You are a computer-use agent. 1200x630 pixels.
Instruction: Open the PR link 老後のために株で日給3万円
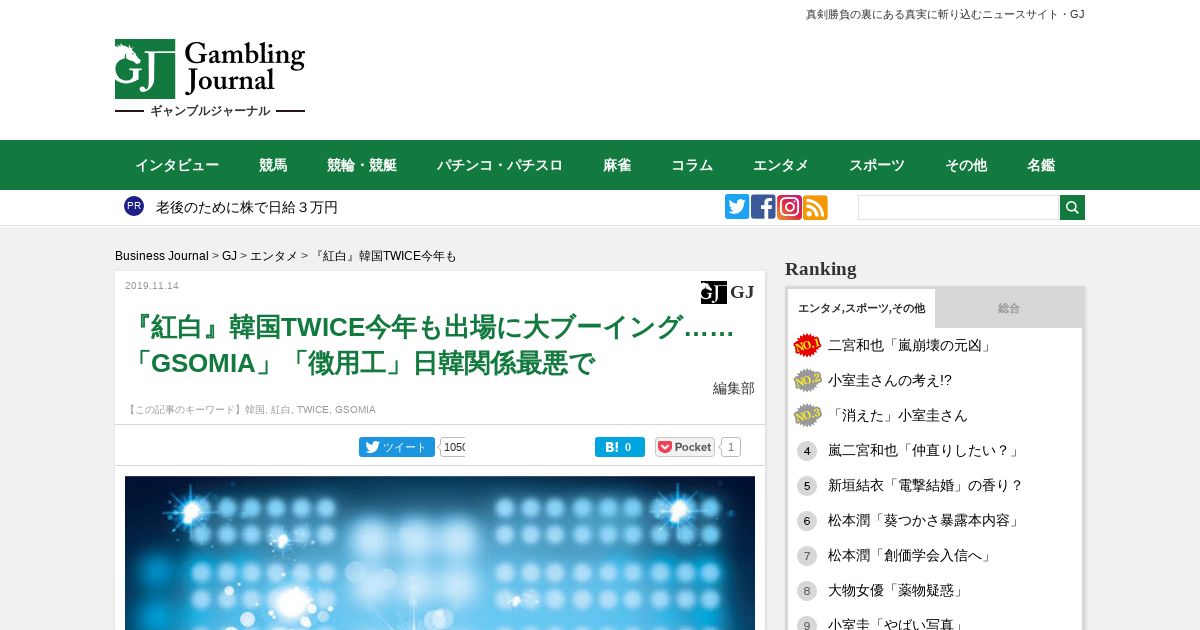[247, 207]
